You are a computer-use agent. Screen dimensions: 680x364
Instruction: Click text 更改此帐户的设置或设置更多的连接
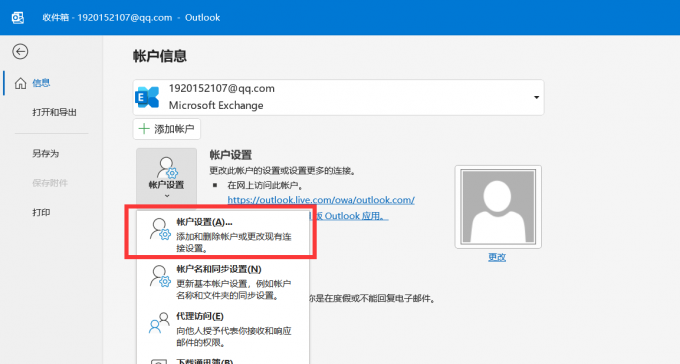point(282,171)
